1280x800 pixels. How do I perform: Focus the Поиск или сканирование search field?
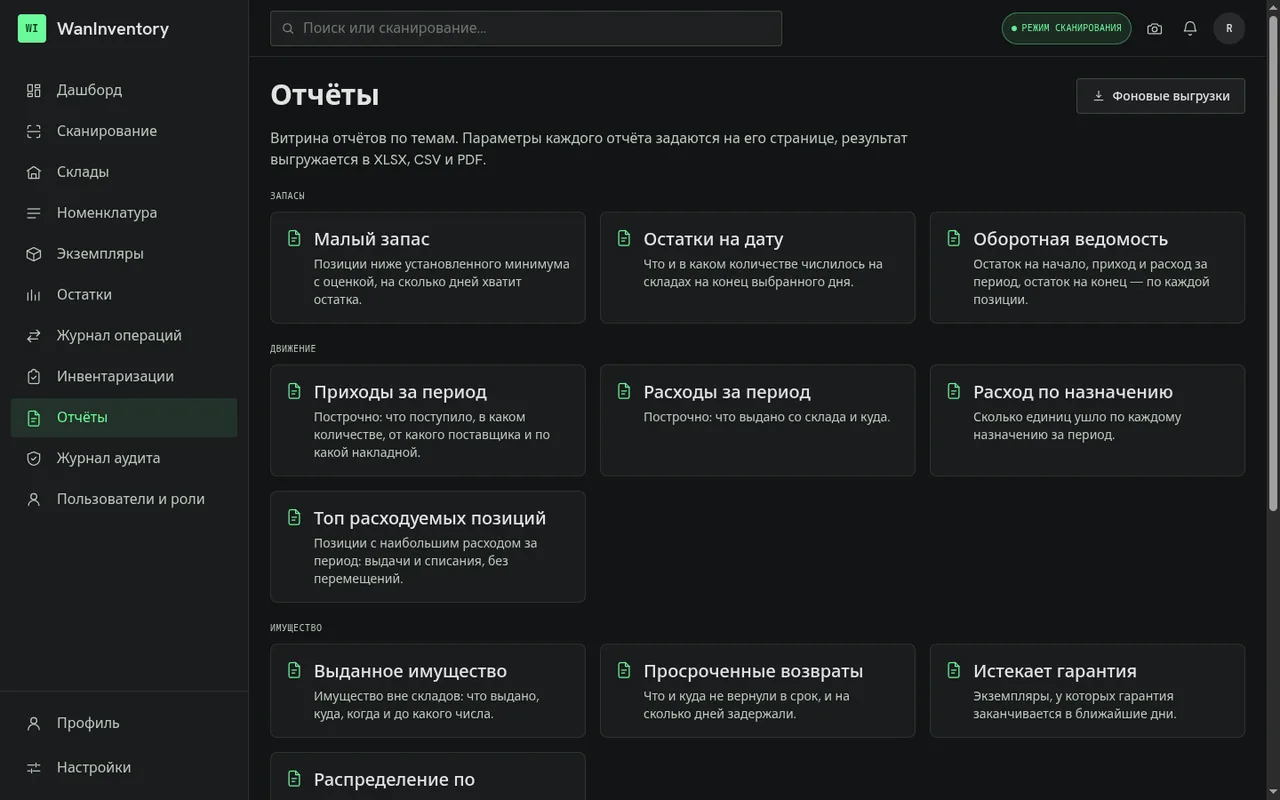click(x=526, y=28)
